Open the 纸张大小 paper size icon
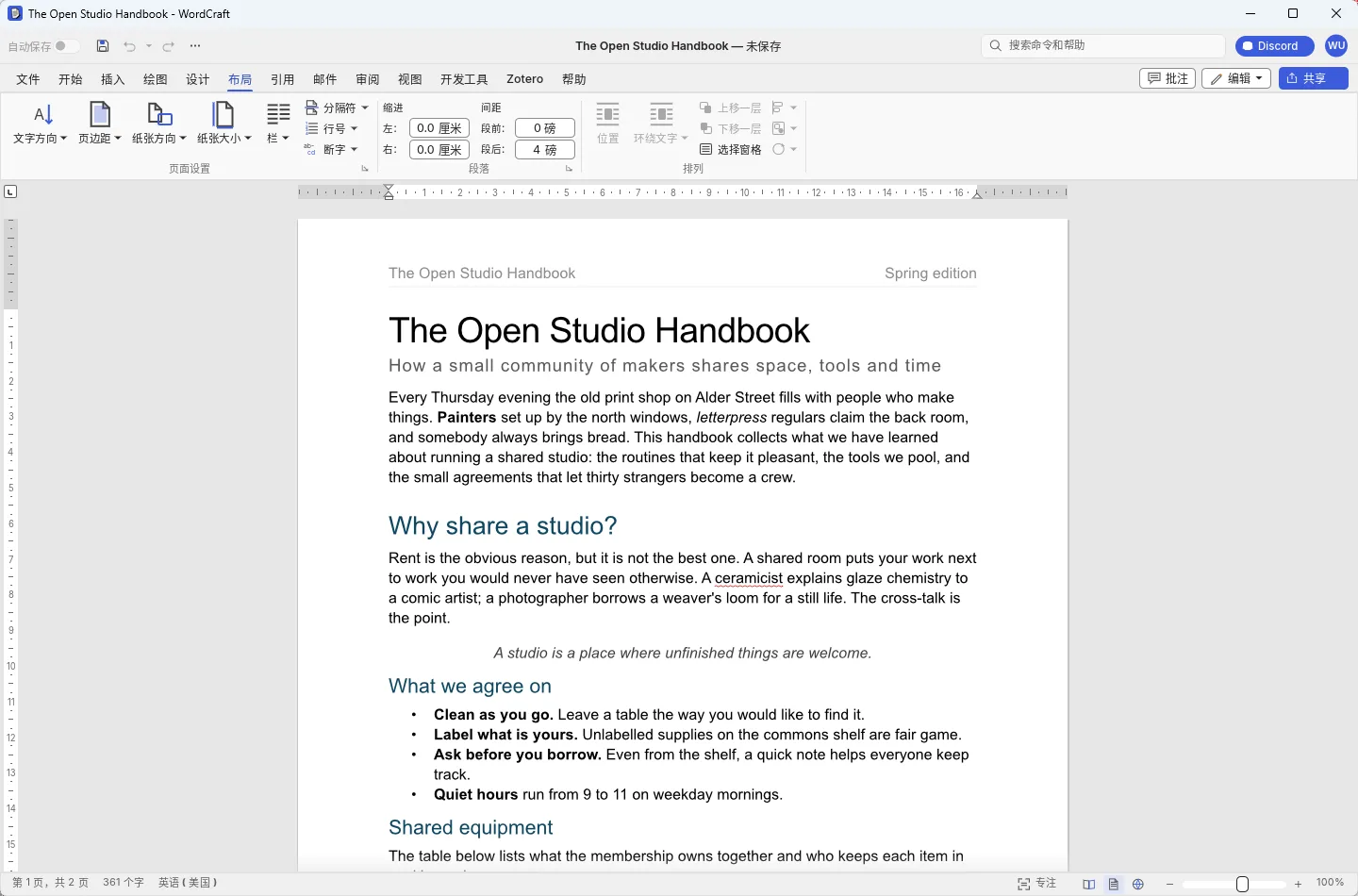 224,124
